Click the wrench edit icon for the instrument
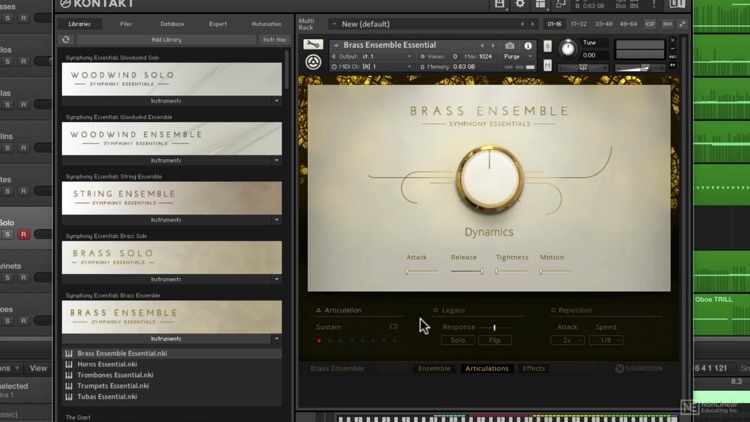Image resolution: width=750 pixels, height=422 pixels. 313,45
